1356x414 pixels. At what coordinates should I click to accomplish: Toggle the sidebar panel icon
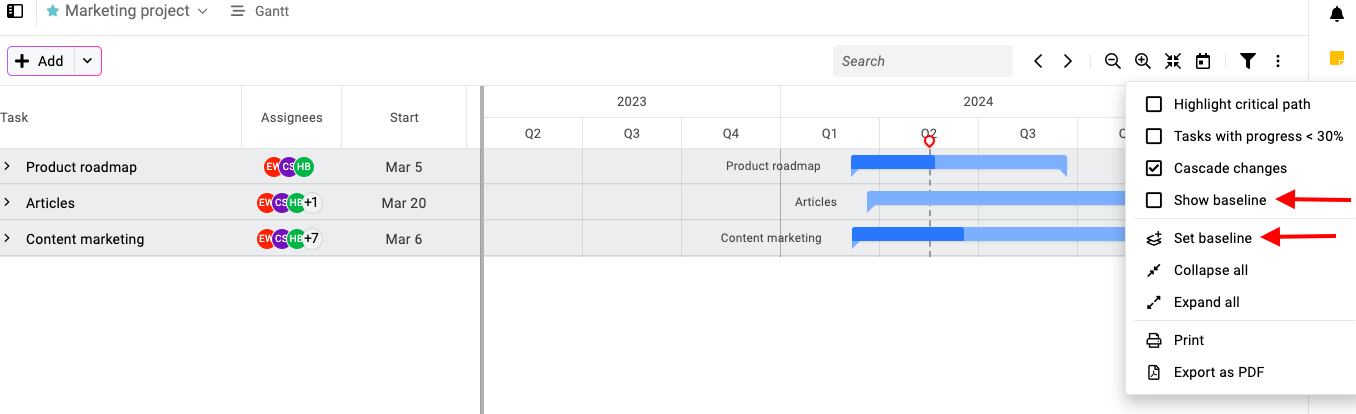point(15,11)
